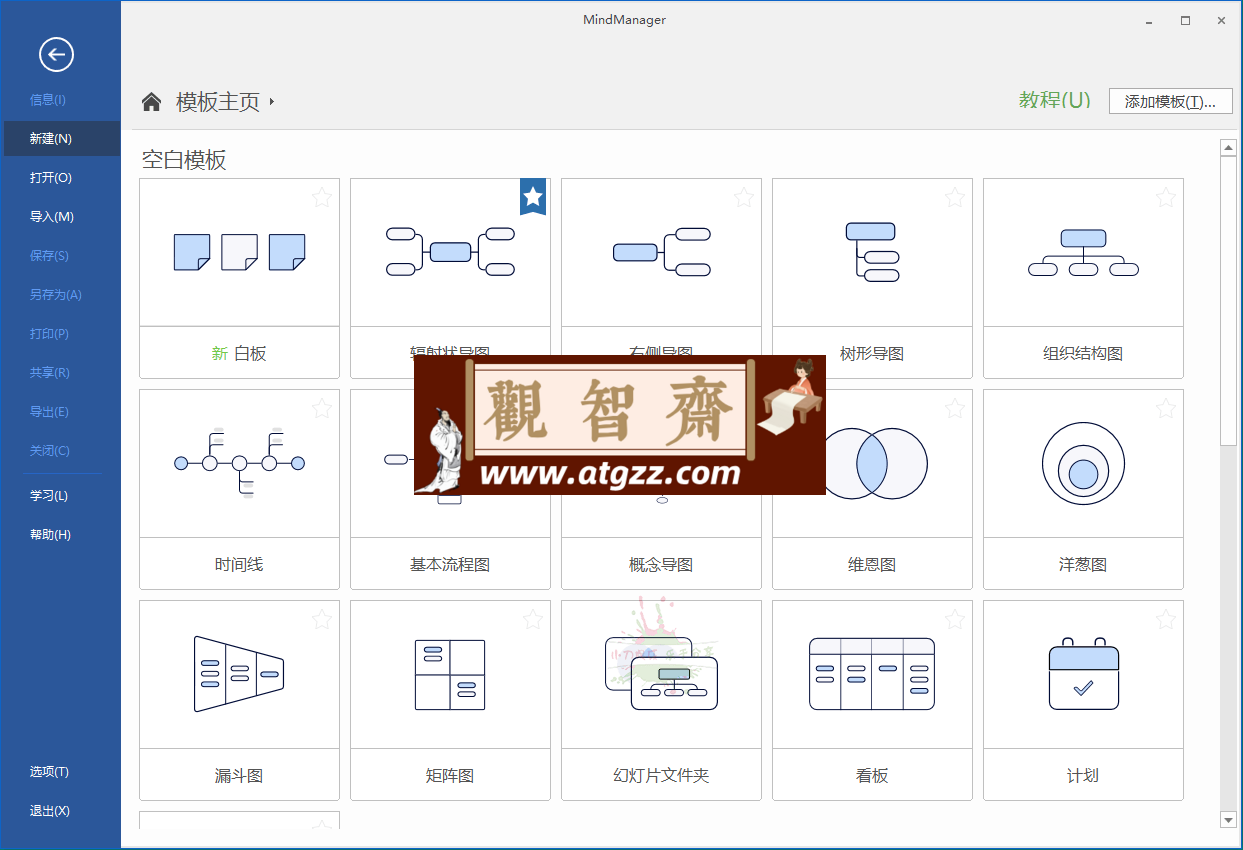The height and width of the screenshot is (850, 1243).
Task: Open the right map template icon
Action: pyautogui.click(x=661, y=252)
